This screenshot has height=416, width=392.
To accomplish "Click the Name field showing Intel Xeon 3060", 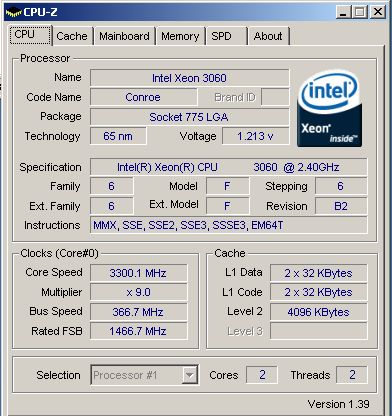I will pos(189,78).
